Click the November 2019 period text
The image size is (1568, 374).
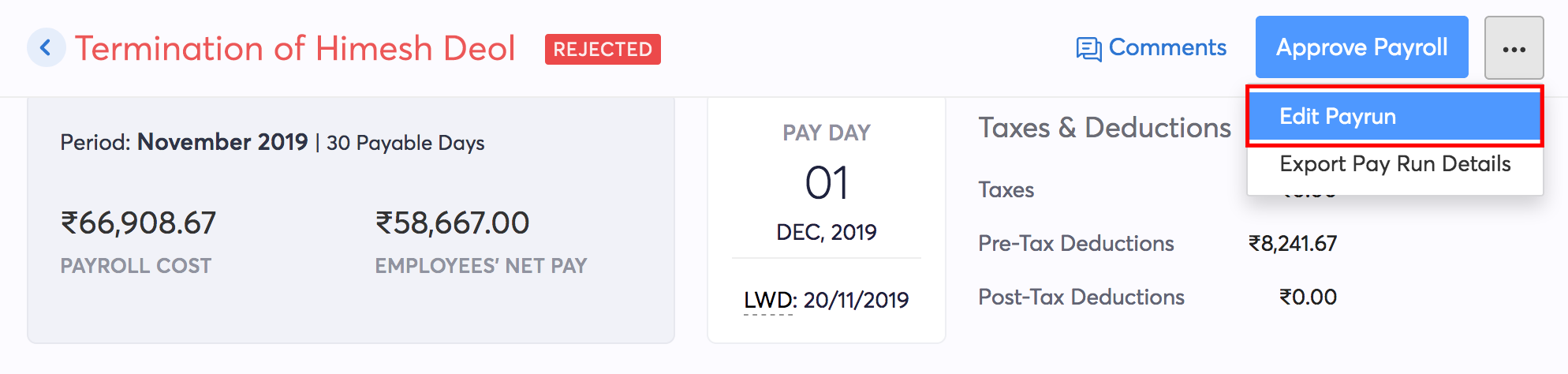pos(222,142)
